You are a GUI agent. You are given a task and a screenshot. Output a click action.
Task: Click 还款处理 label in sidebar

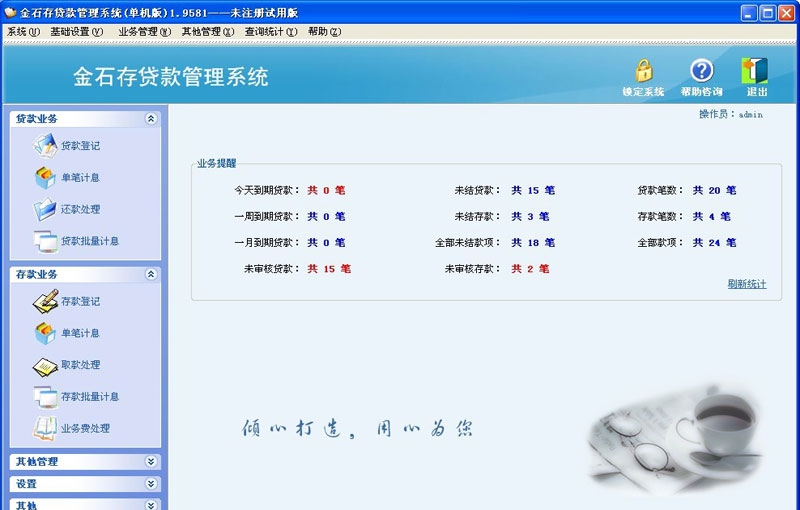(x=81, y=210)
